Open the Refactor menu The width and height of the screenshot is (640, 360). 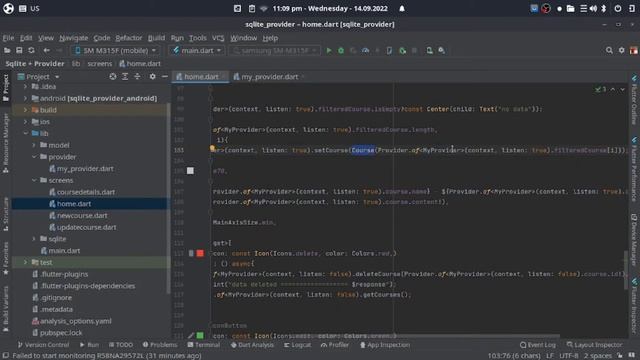pyautogui.click(x=129, y=38)
